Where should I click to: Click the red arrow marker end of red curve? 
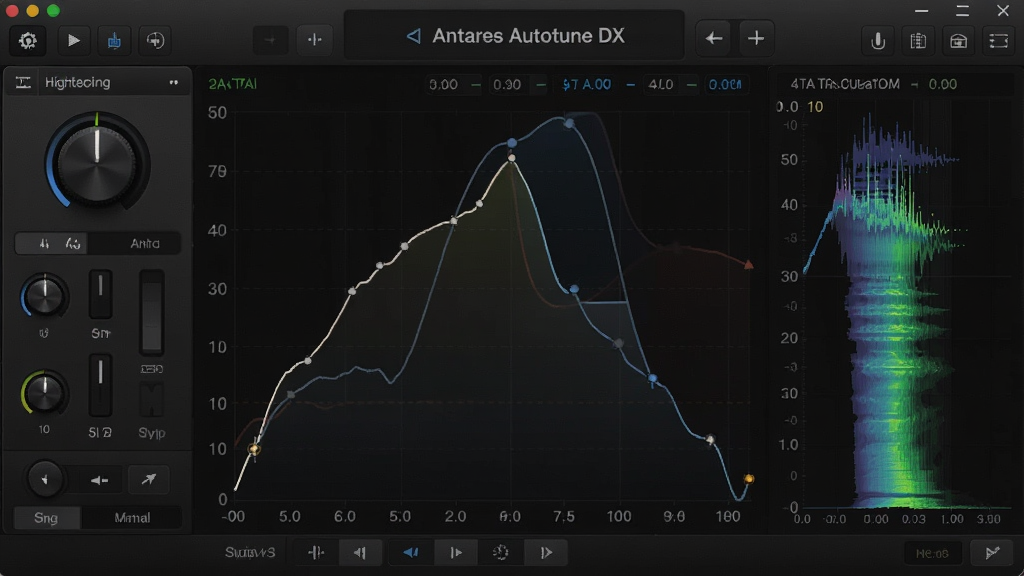[749, 264]
